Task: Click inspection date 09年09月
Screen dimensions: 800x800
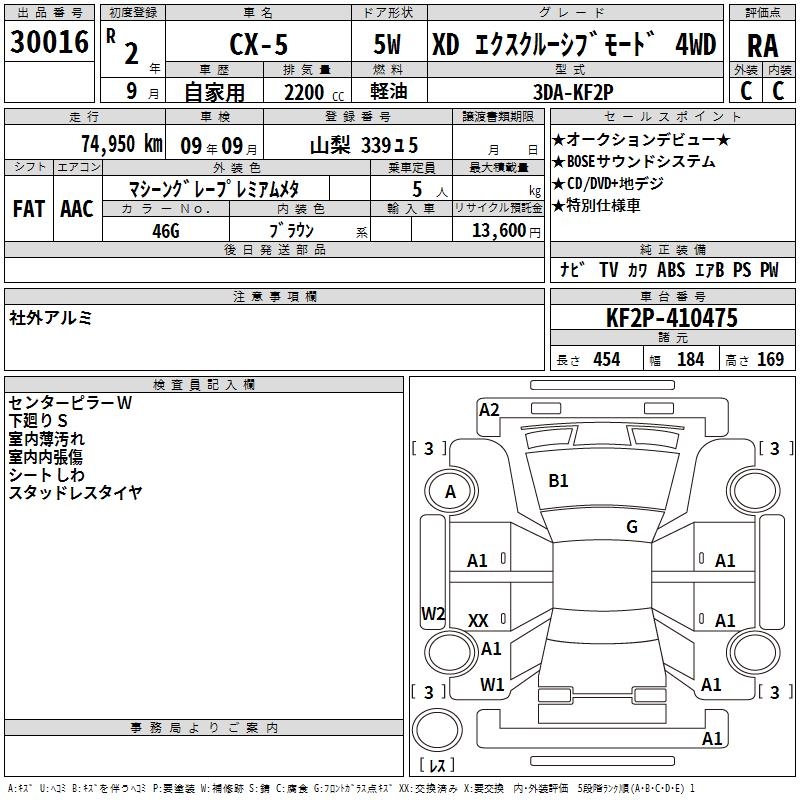Action: coord(219,146)
